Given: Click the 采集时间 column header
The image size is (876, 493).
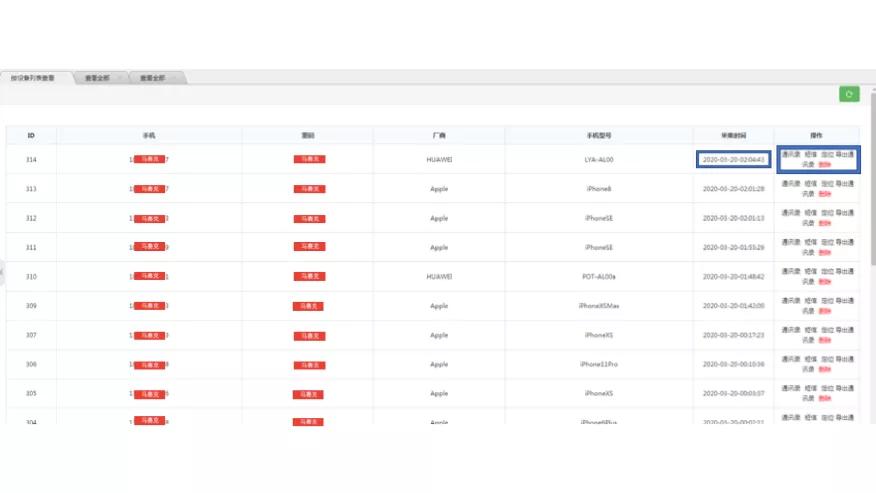Looking at the screenshot, I should 734,135.
